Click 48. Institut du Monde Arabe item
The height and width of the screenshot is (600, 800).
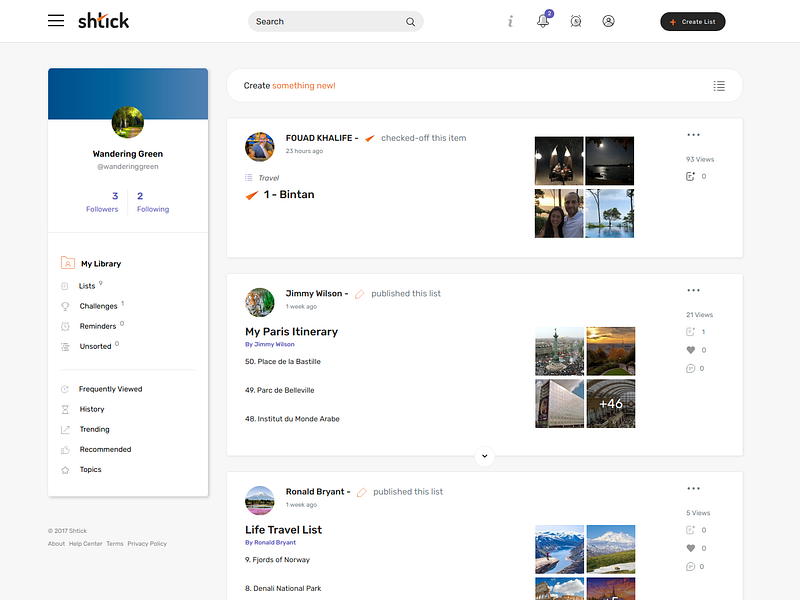[x=292, y=419]
